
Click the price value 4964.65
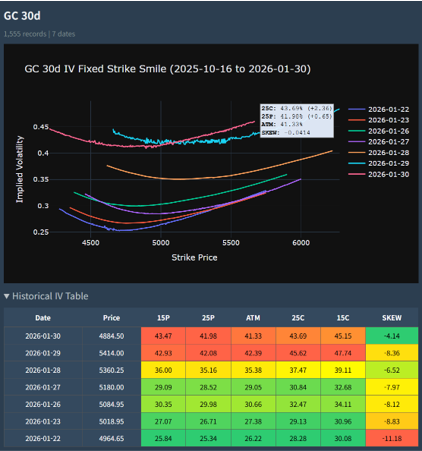(111, 438)
